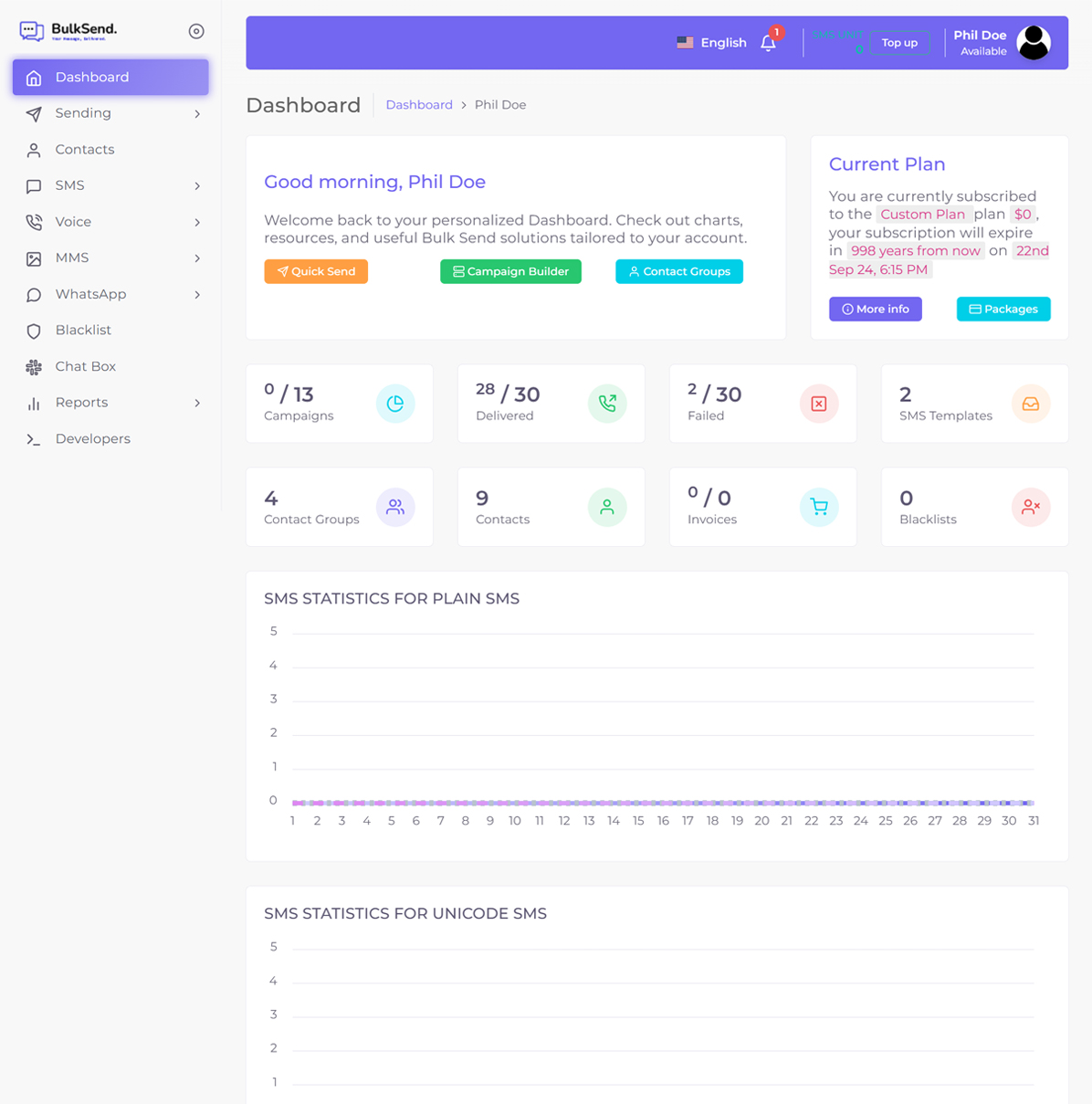Open the notifications bell

[x=768, y=43]
